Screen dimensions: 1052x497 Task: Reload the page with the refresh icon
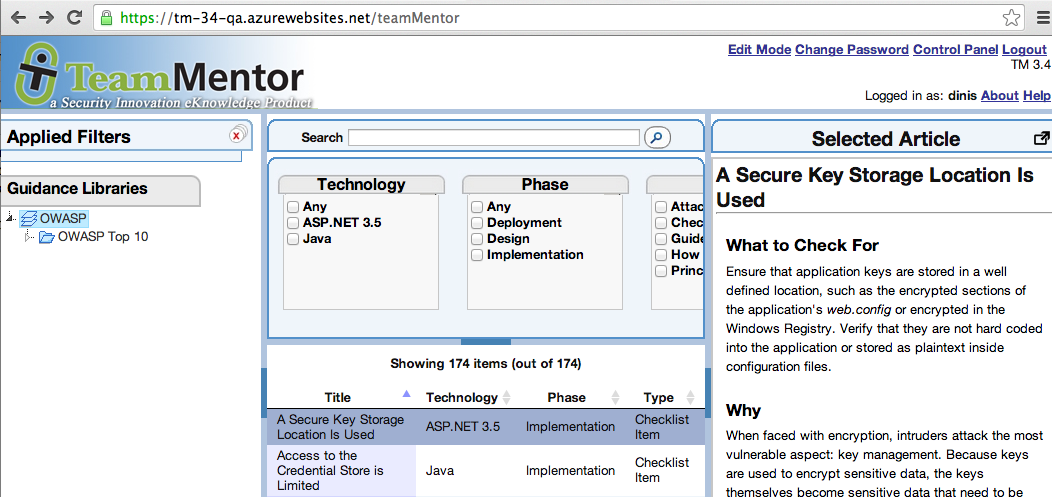coord(74,17)
